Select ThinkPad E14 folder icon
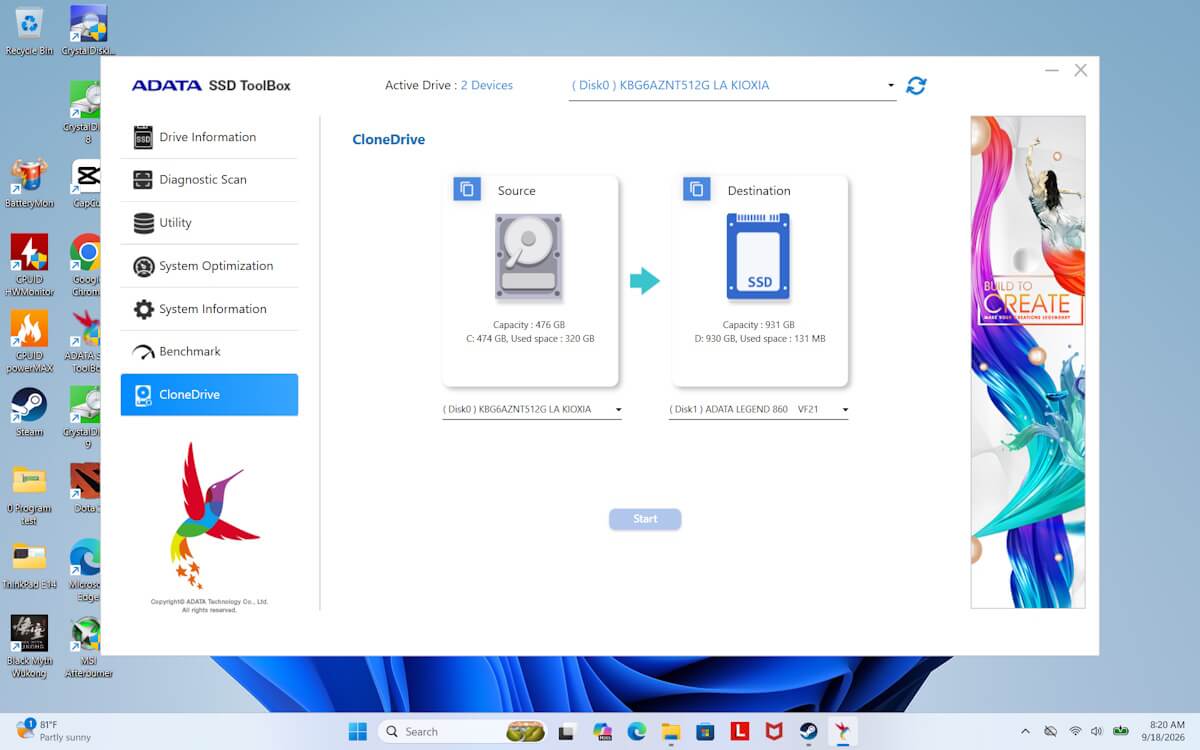 [29, 565]
